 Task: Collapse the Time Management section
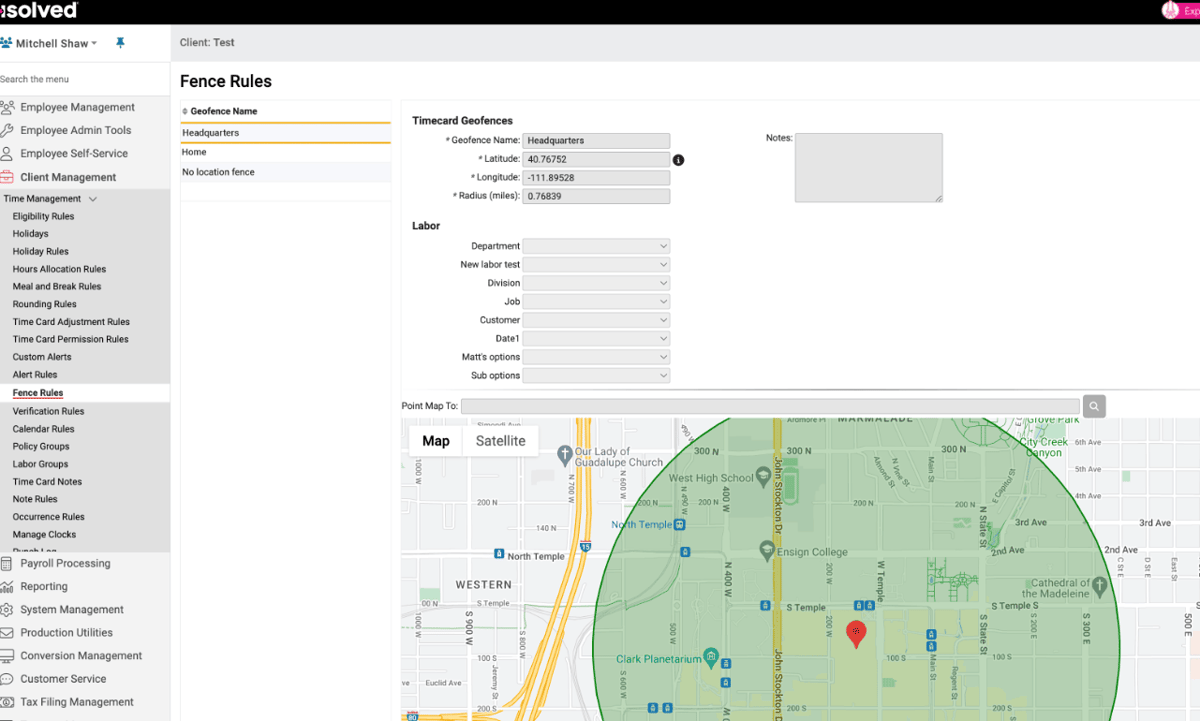[93, 198]
